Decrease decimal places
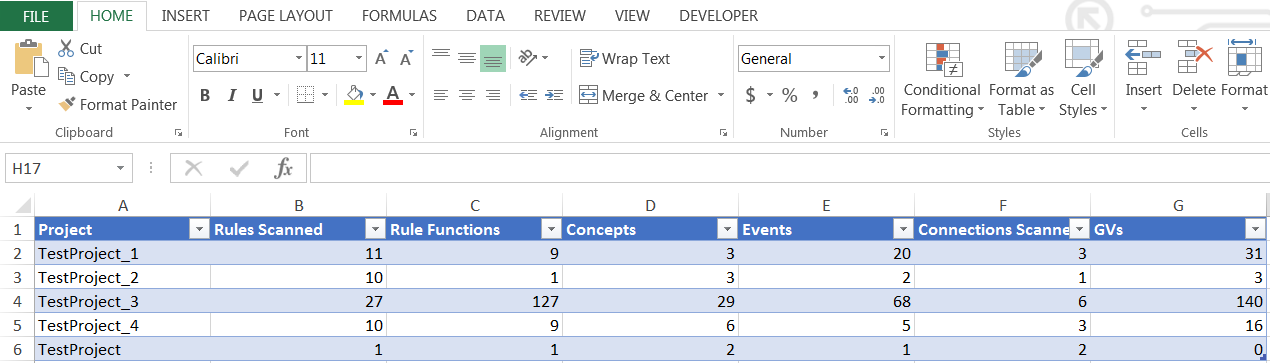 pyautogui.click(x=877, y=96)
